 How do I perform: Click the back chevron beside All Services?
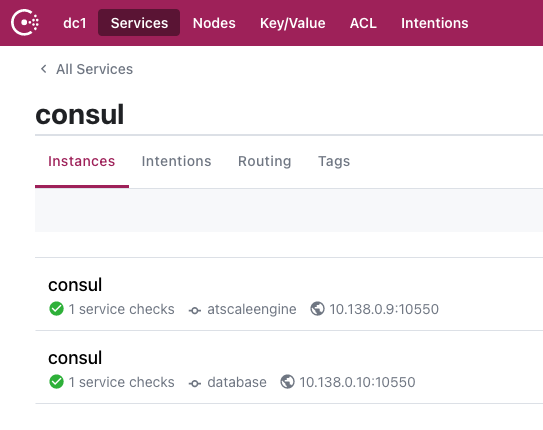click(44, 69)
